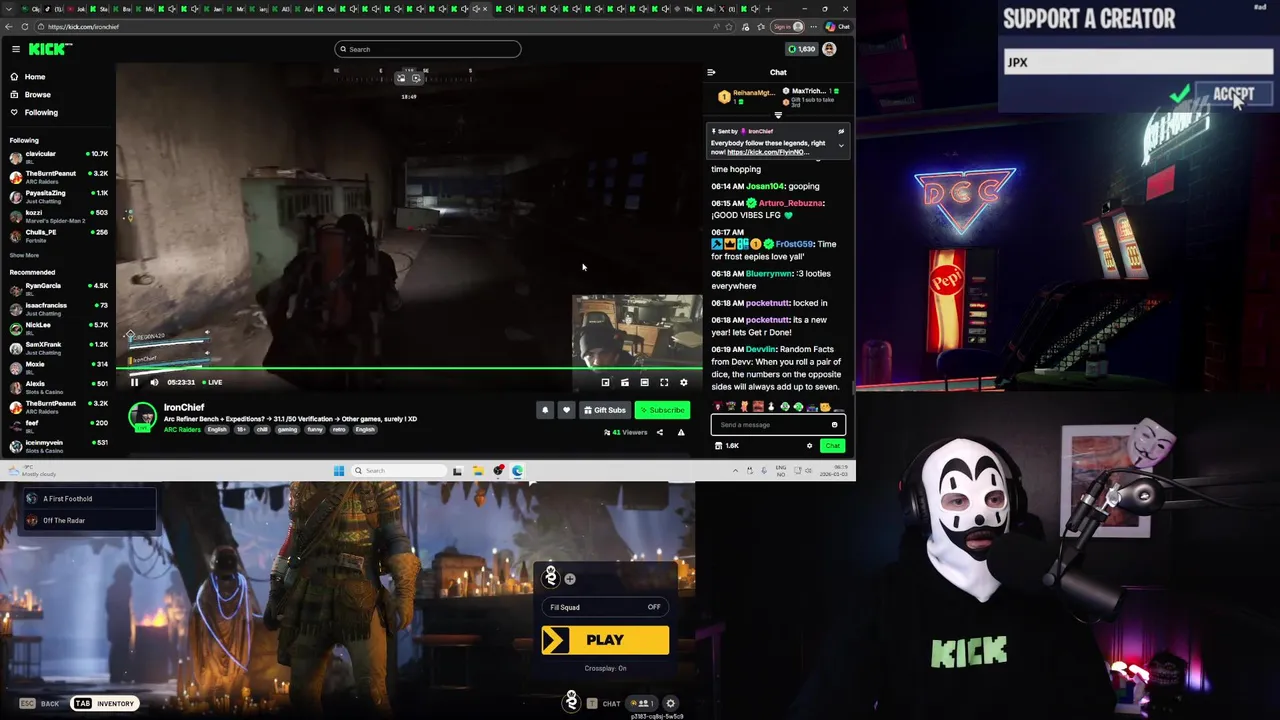Expand Show More in following list

[25, 255]
